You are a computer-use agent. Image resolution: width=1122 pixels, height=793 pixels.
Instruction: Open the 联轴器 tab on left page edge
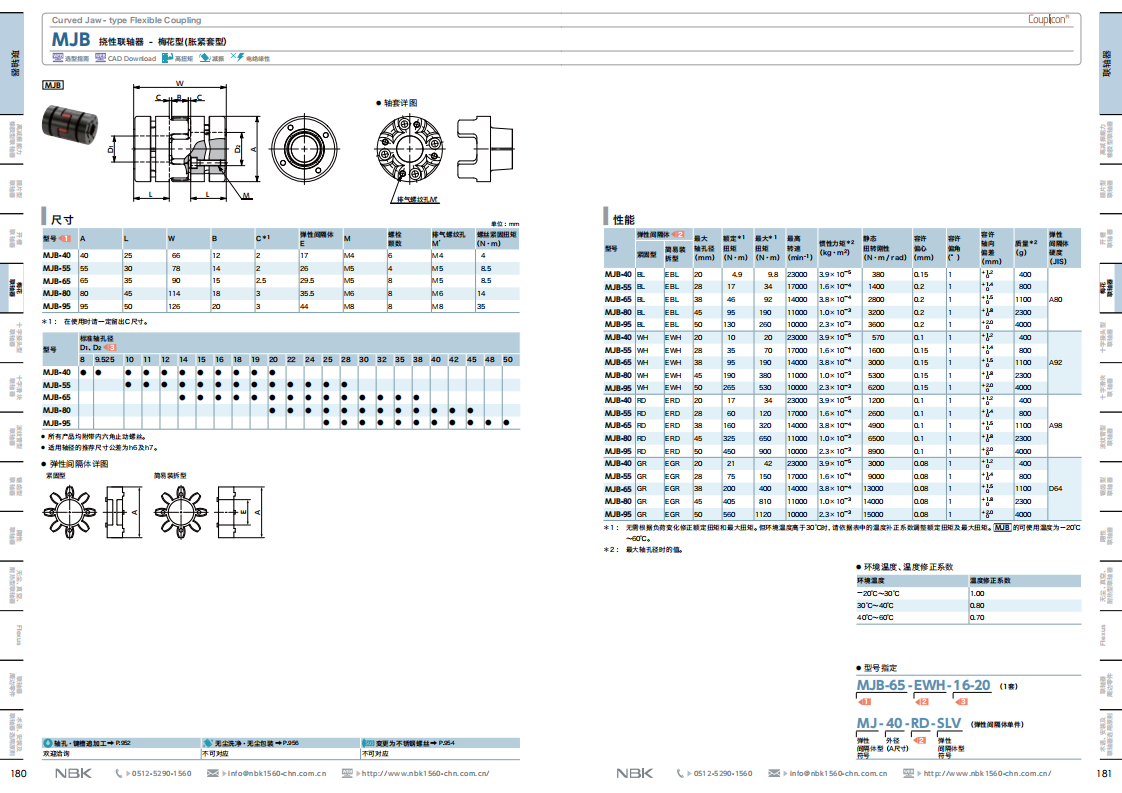pyautogui.click(x=12, y=63)
